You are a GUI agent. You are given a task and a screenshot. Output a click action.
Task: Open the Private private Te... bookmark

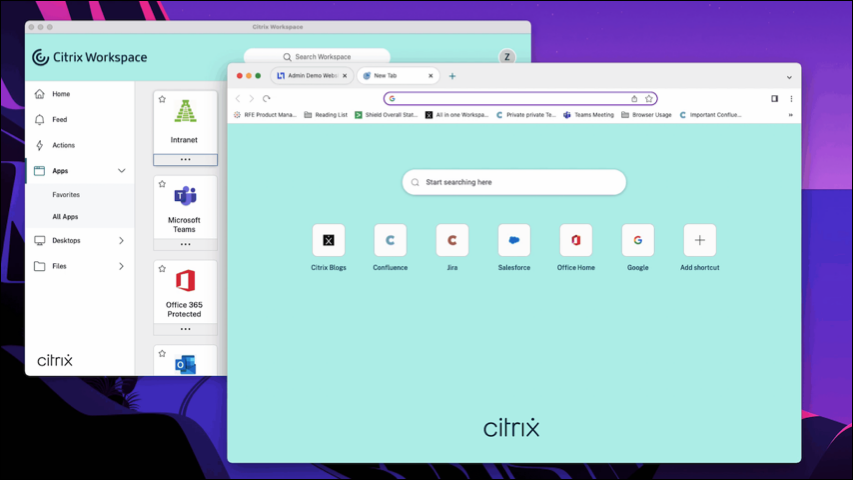tap(526, 115)
